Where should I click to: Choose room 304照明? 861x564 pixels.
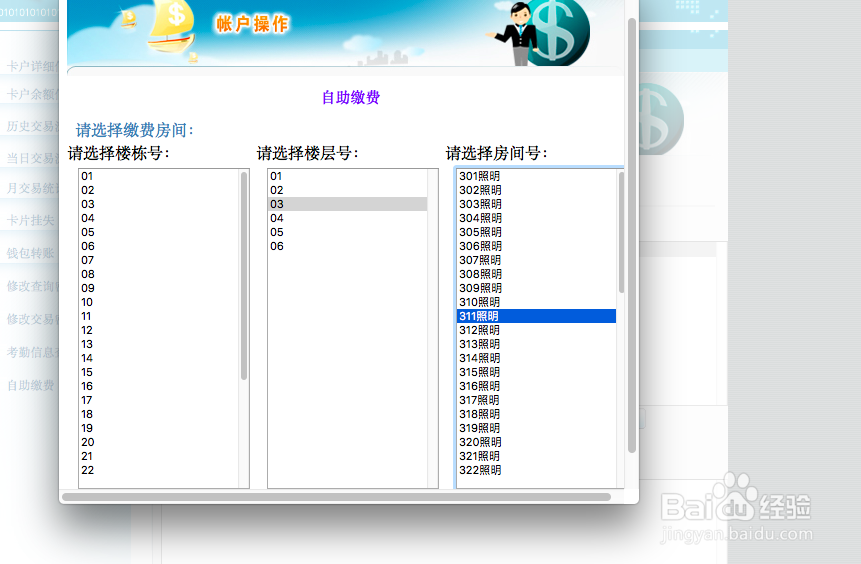[x=536, y=218]
